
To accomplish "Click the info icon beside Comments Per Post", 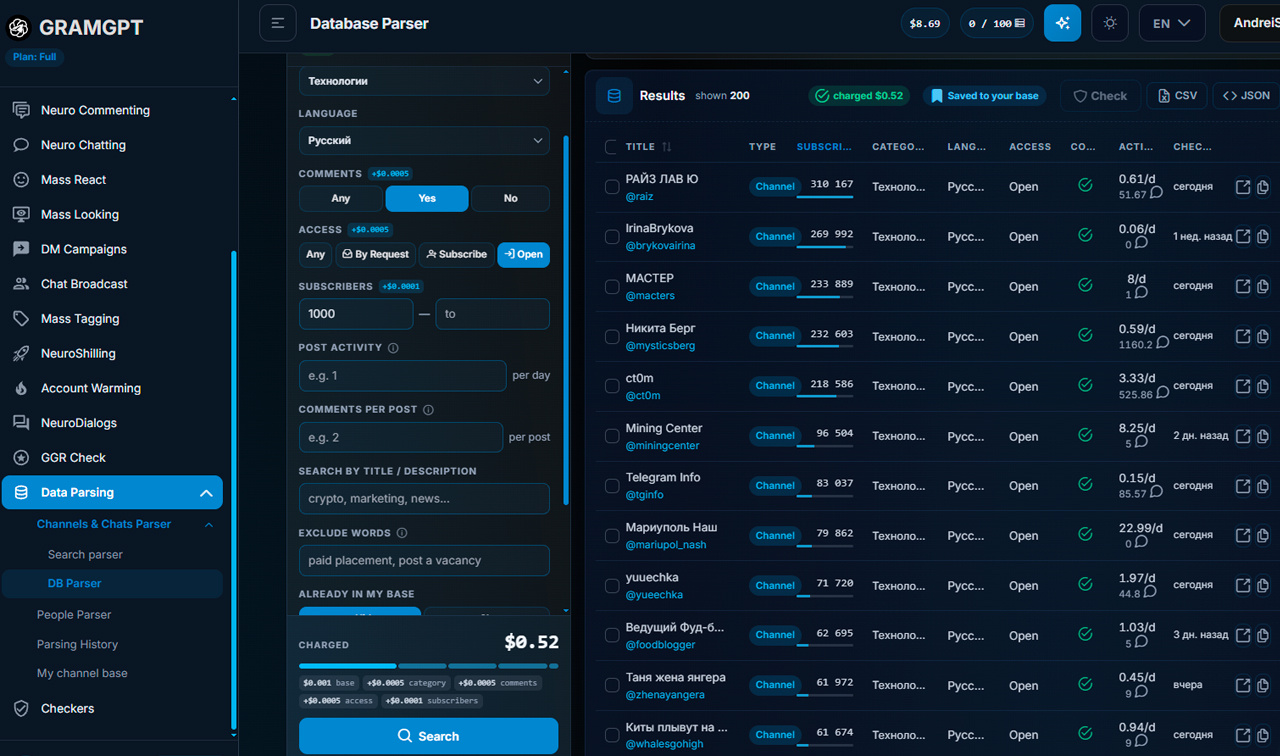I will pyautogui.click(x=428, y=410).
